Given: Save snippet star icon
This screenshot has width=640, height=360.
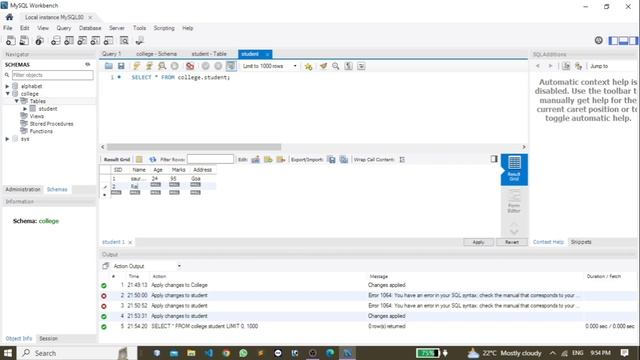Looking at the screenshot, I should (308, 66).
